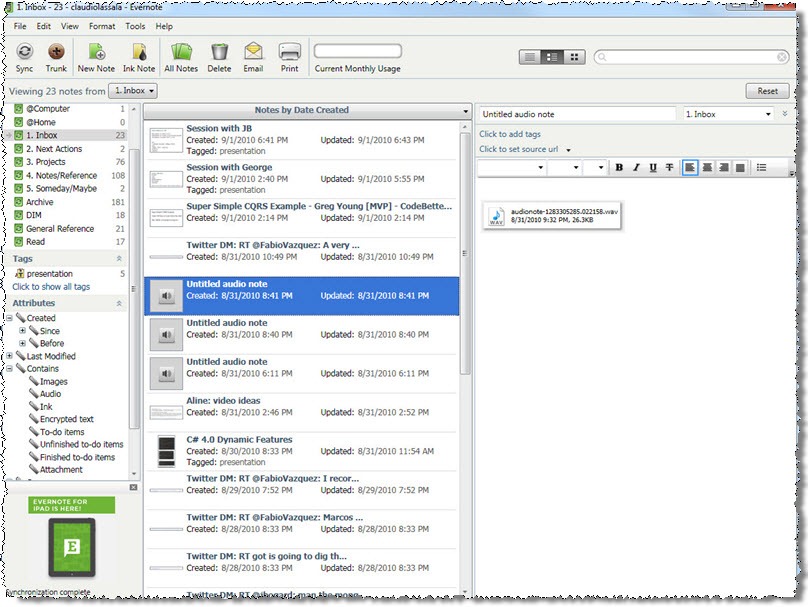The width and height of the screenshot is (808, 607).
Task: Center align note text
Action: coord(707,167)
